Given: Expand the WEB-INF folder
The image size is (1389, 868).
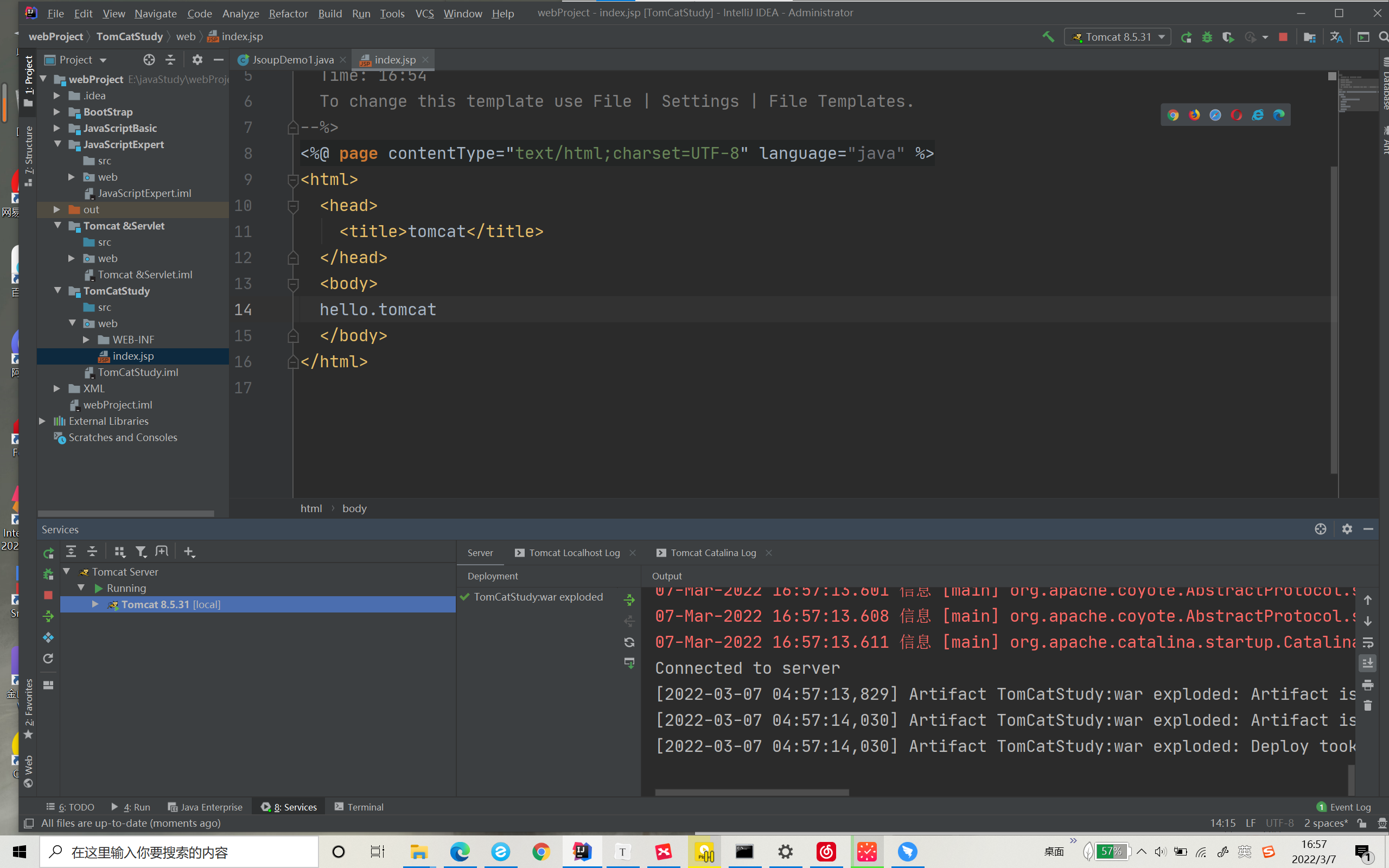Looking at the screenshot, I should click(x=86, y=340).
